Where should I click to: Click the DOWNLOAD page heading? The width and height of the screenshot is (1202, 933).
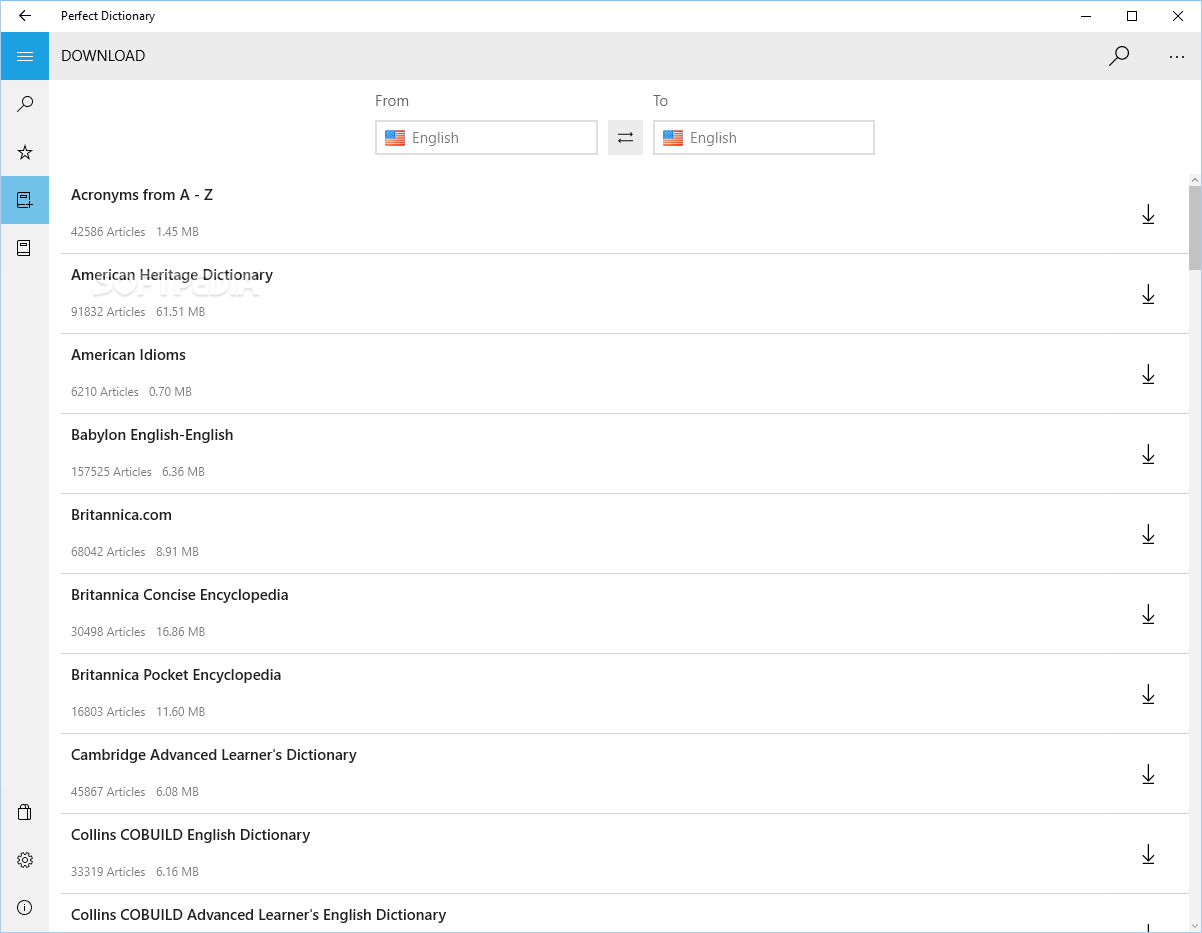coord(103,56)
